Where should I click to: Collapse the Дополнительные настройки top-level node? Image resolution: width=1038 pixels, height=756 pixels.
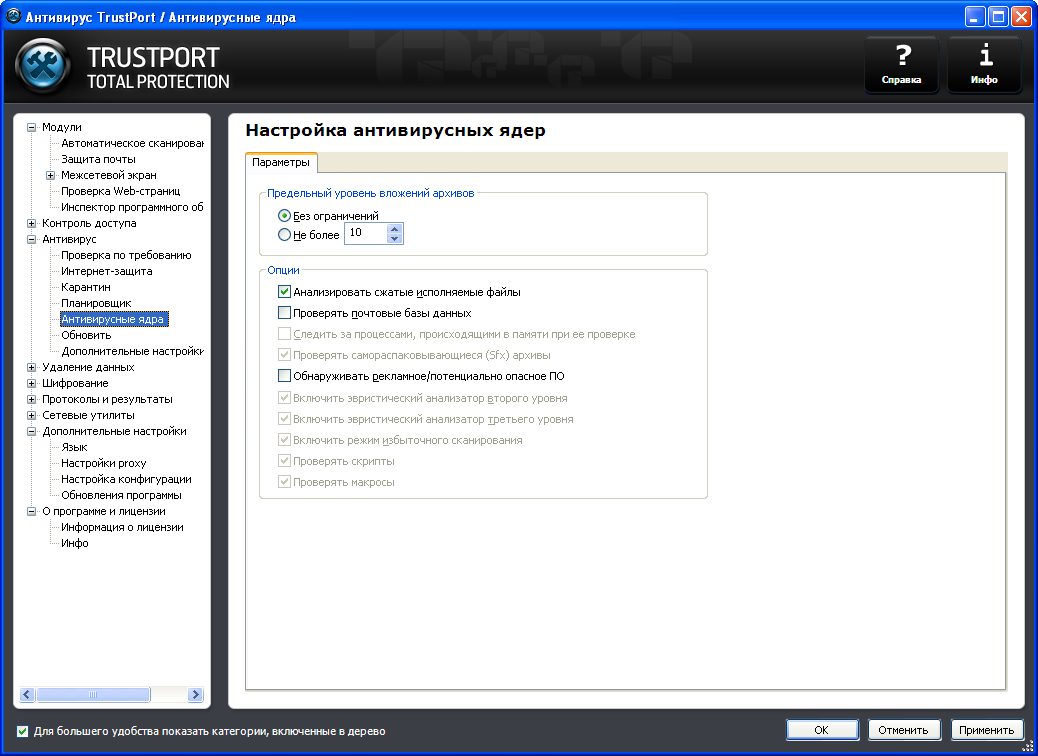(31, 432)
